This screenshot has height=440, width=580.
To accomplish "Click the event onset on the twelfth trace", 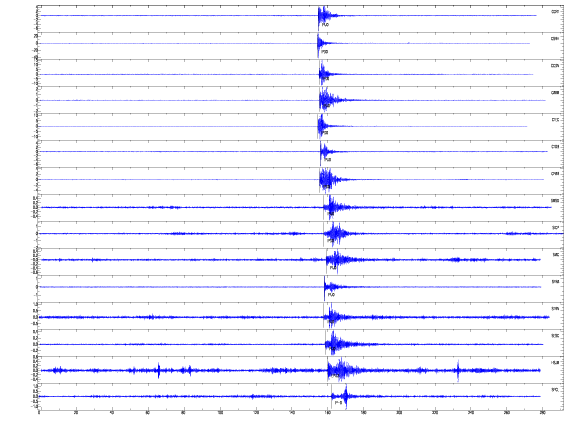I will click(x=324, y=317).
